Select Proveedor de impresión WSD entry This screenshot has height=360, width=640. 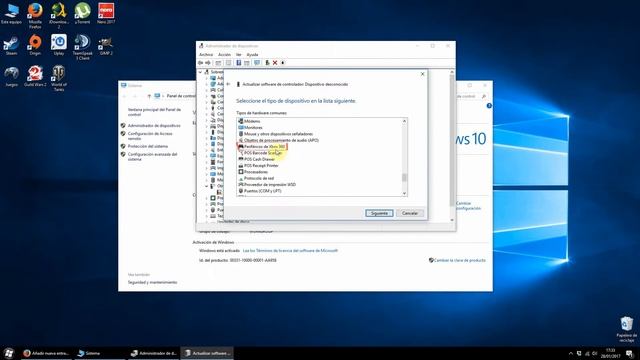point(270,184)
